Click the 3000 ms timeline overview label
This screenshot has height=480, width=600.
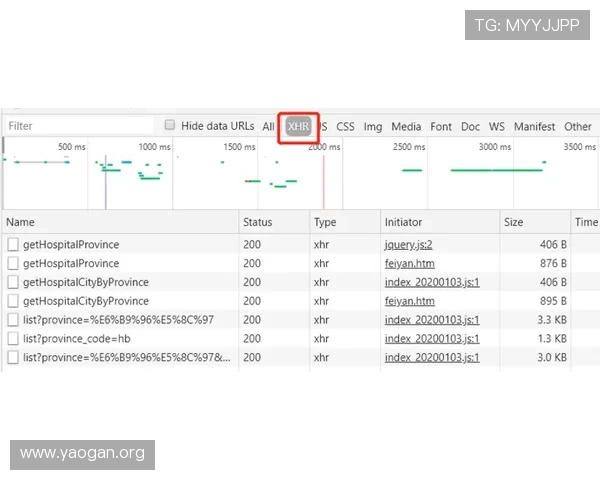(495, 147)
